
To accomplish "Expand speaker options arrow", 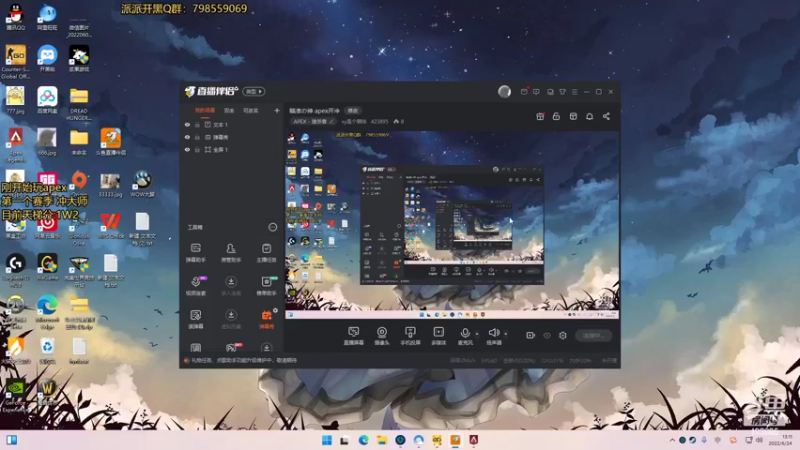I will [x=506, y=334].
